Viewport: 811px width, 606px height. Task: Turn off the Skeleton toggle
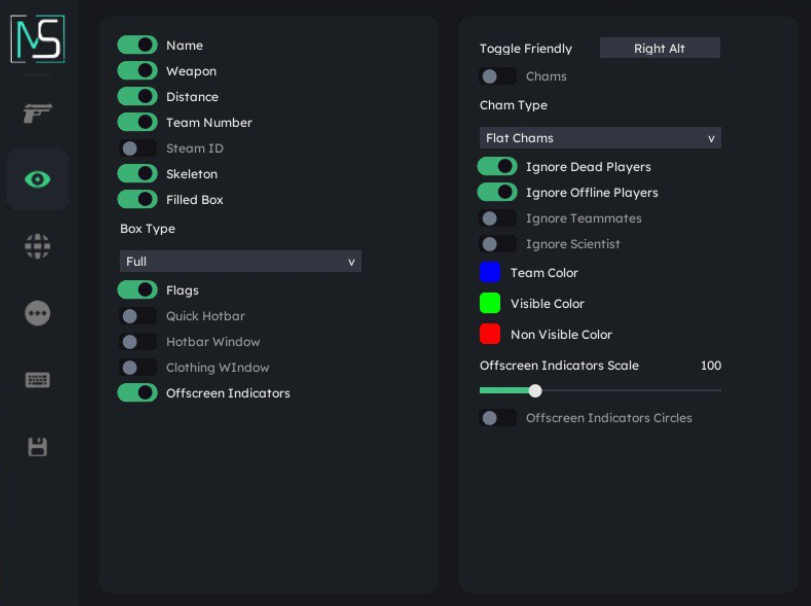click(x=137, y=174)
